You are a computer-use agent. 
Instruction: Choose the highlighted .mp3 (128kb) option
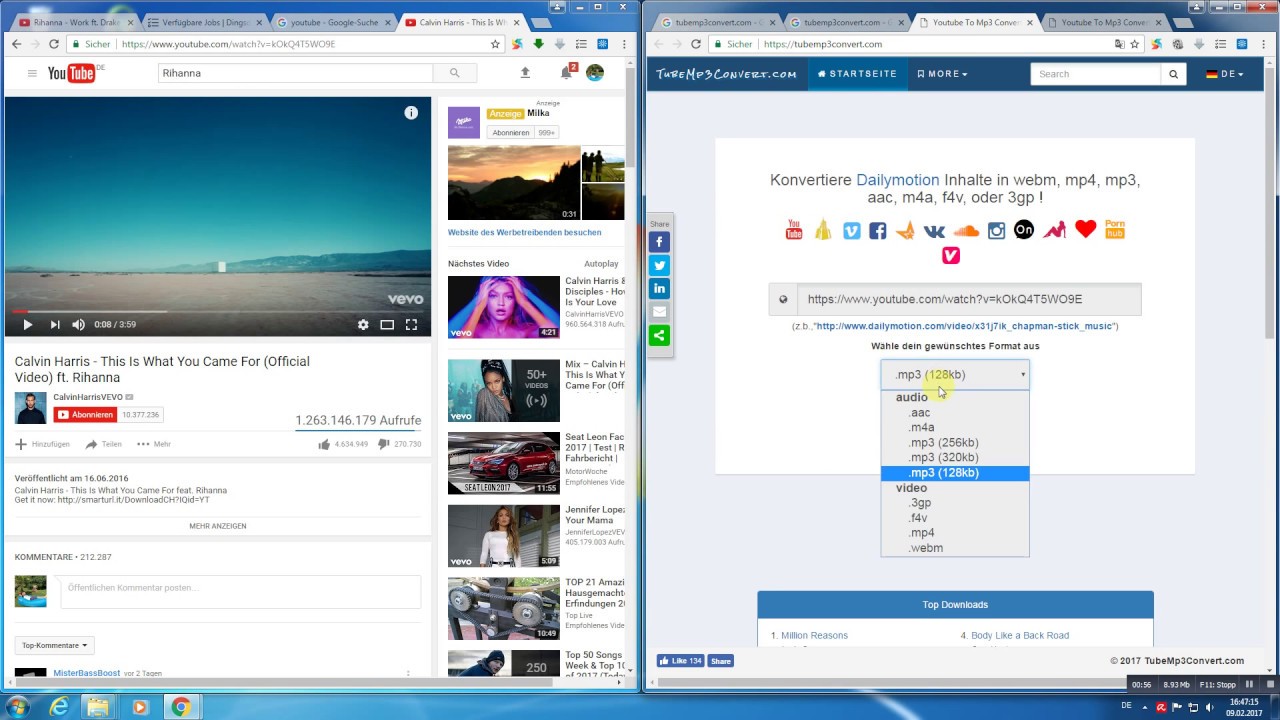(x=955, y=473)
